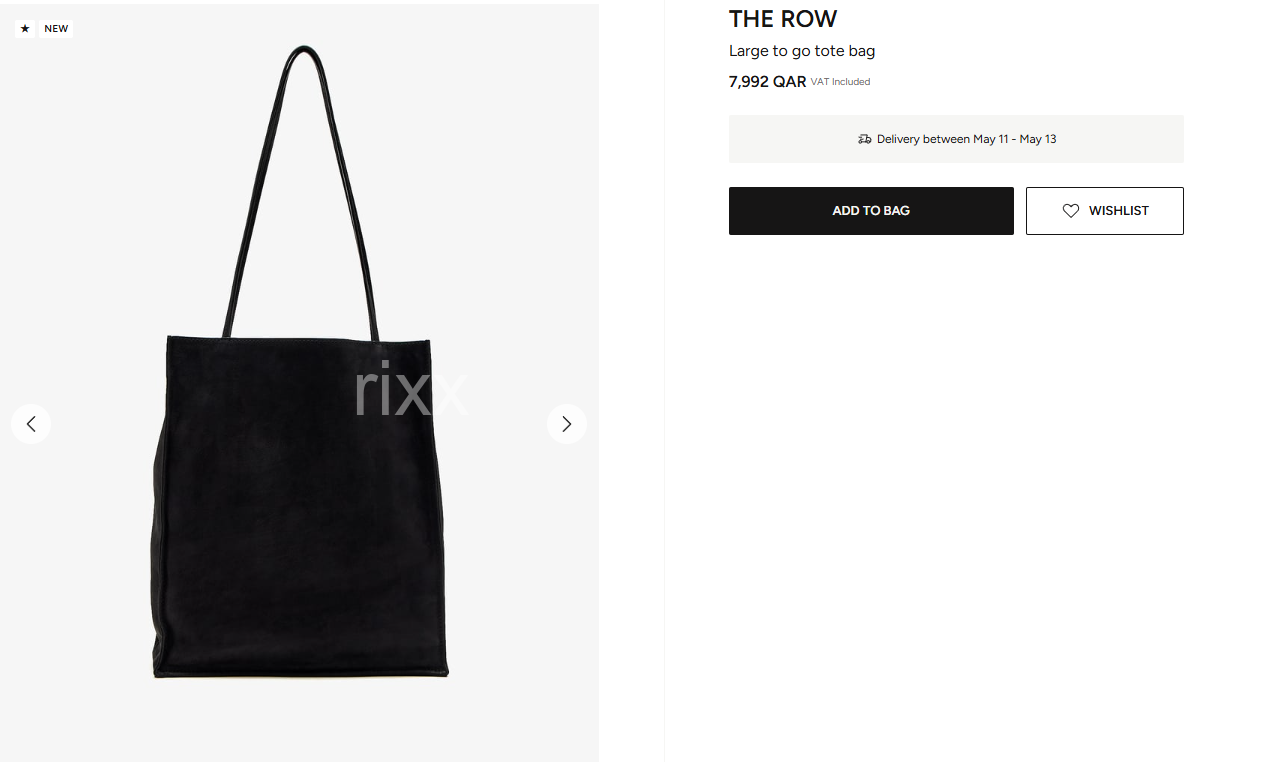Screen dimensions: 1275x762
Task: Open THE ROW brand heading
Action: [x=783, y=19]
